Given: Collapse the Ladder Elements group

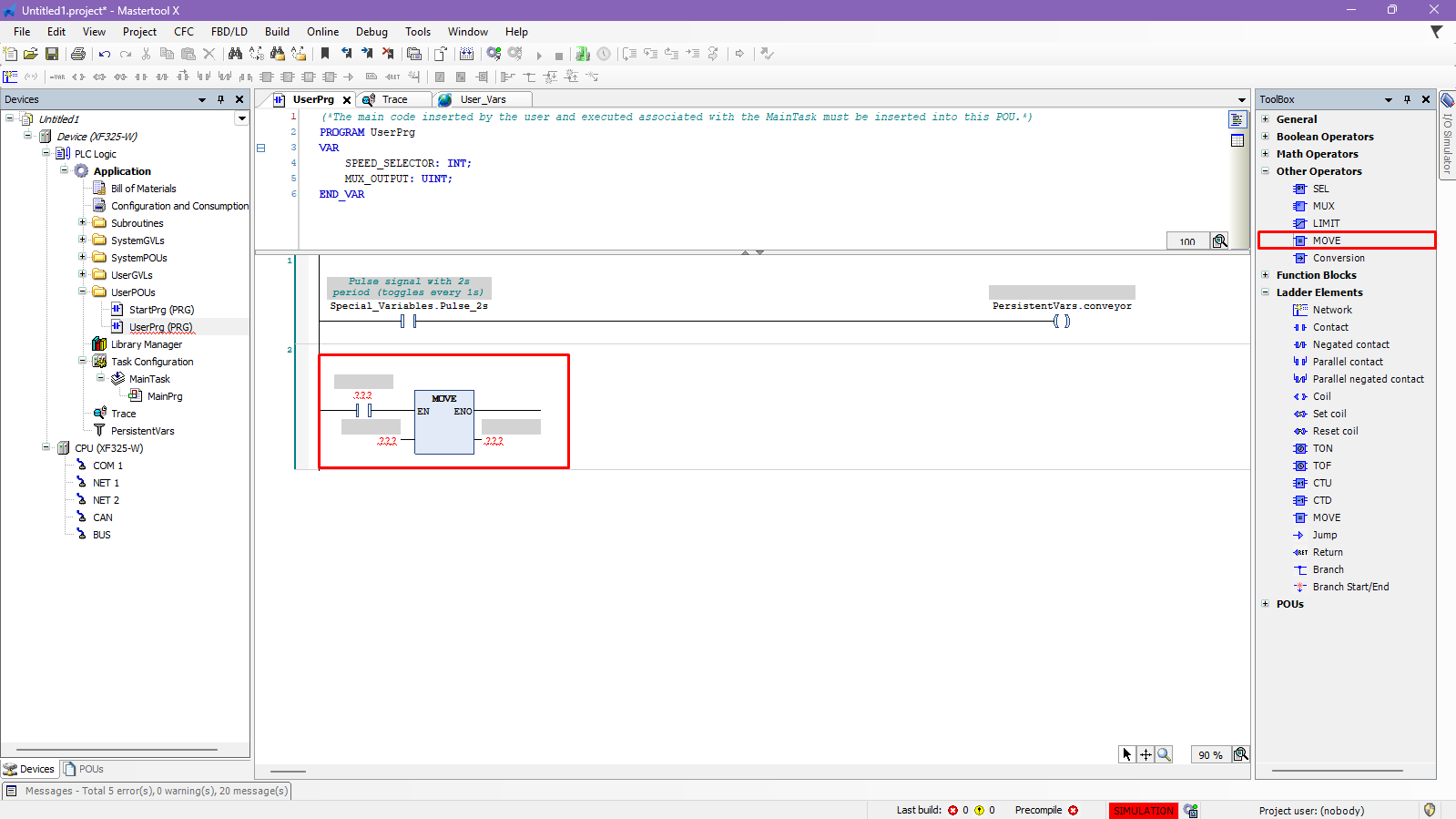Looking at the screenshot, I should tap(1266, 292).
